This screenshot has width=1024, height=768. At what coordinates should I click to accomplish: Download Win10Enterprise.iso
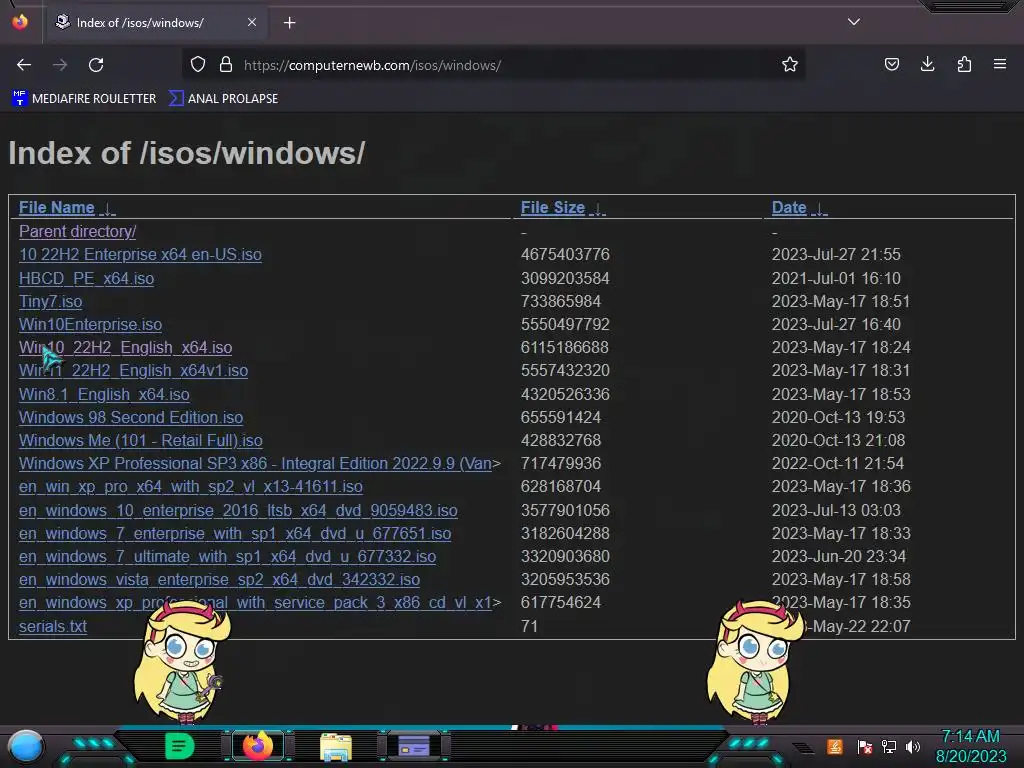(x=90, y=325)
